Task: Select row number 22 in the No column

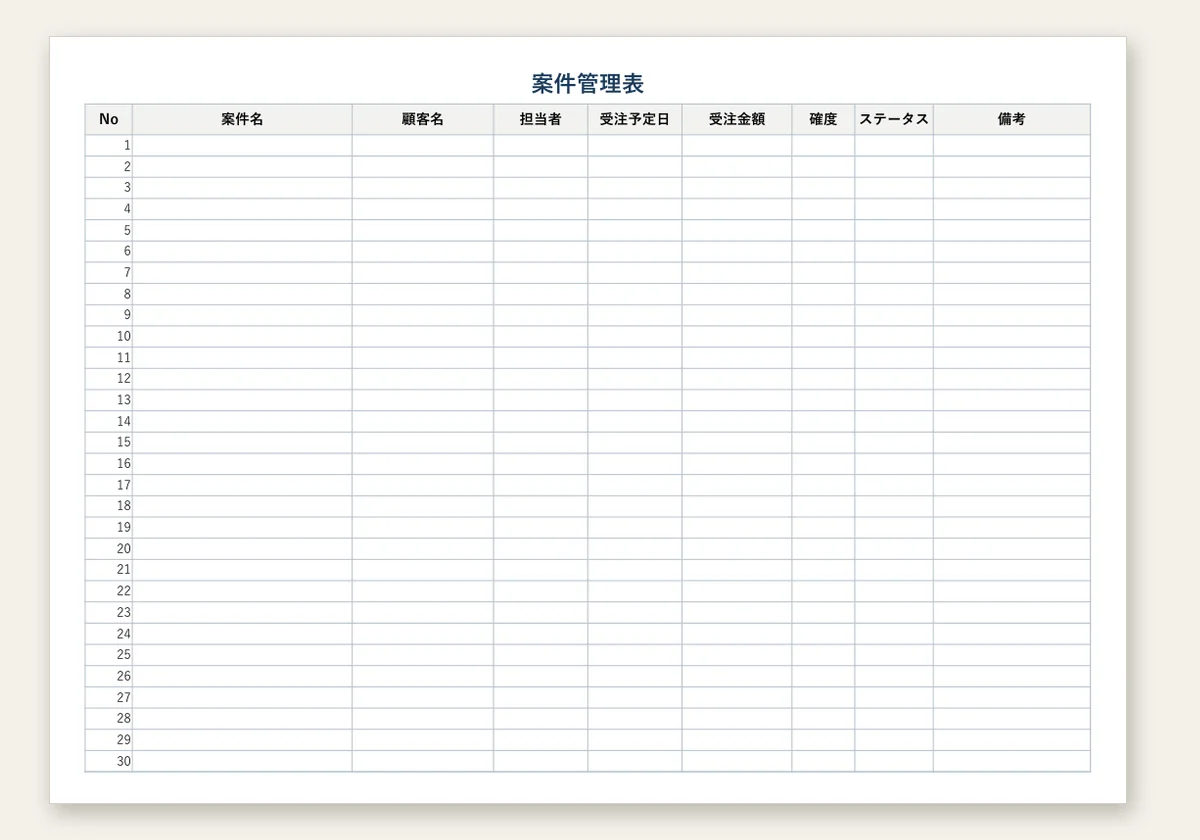Action: point(109,591)
